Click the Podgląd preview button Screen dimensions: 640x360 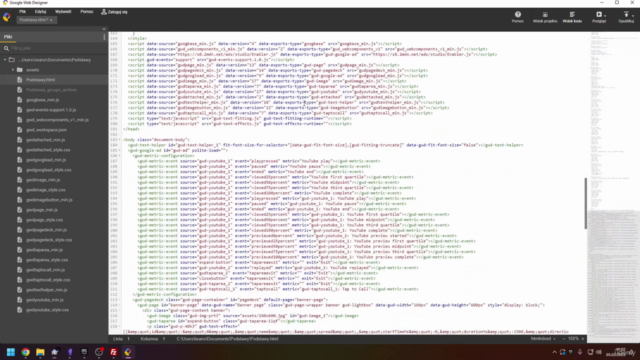(x=598, y=16)
